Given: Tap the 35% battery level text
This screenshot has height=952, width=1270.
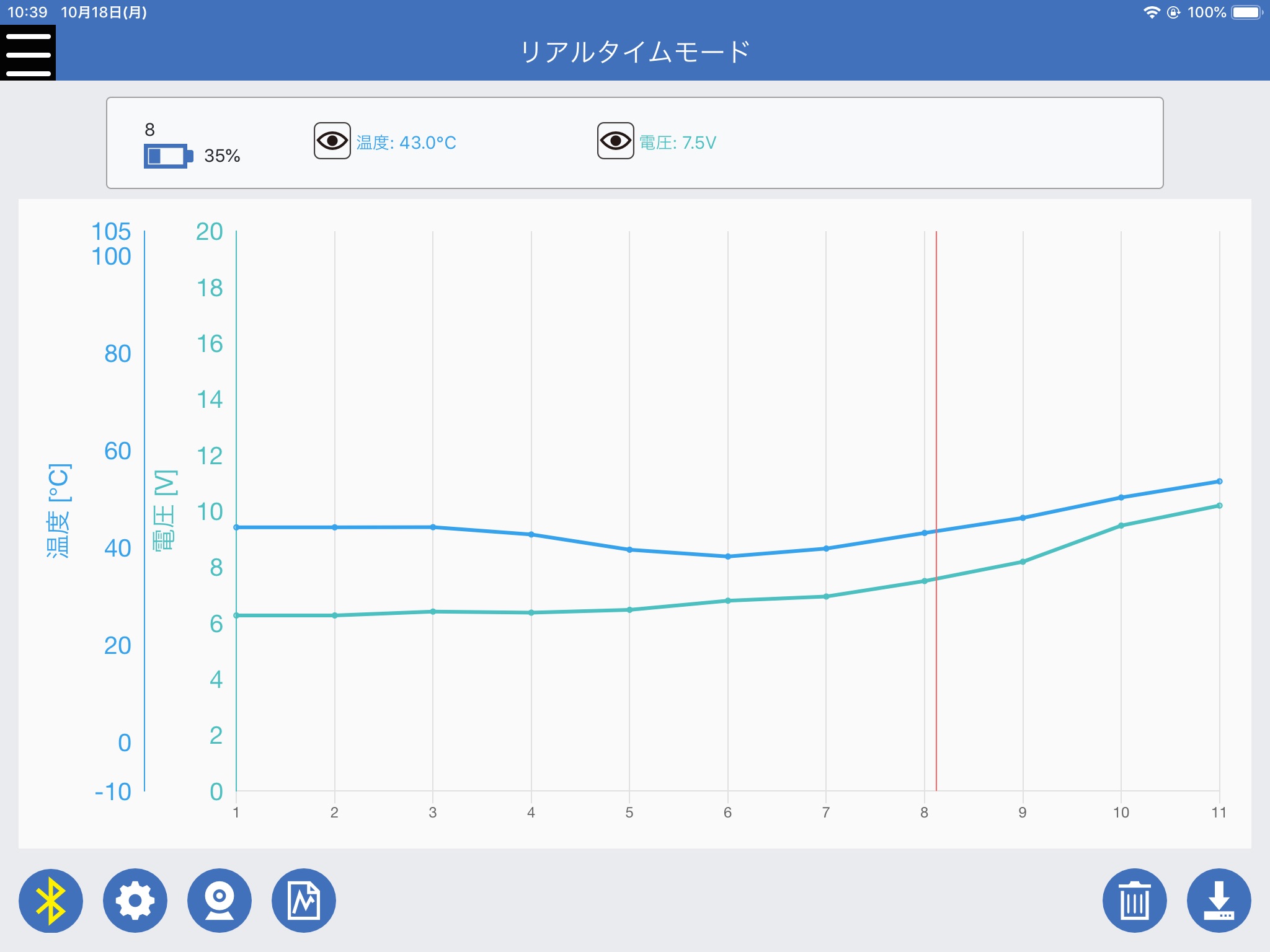Looking at the screenshot, I should pyautogui.click(x=222, y=156).
